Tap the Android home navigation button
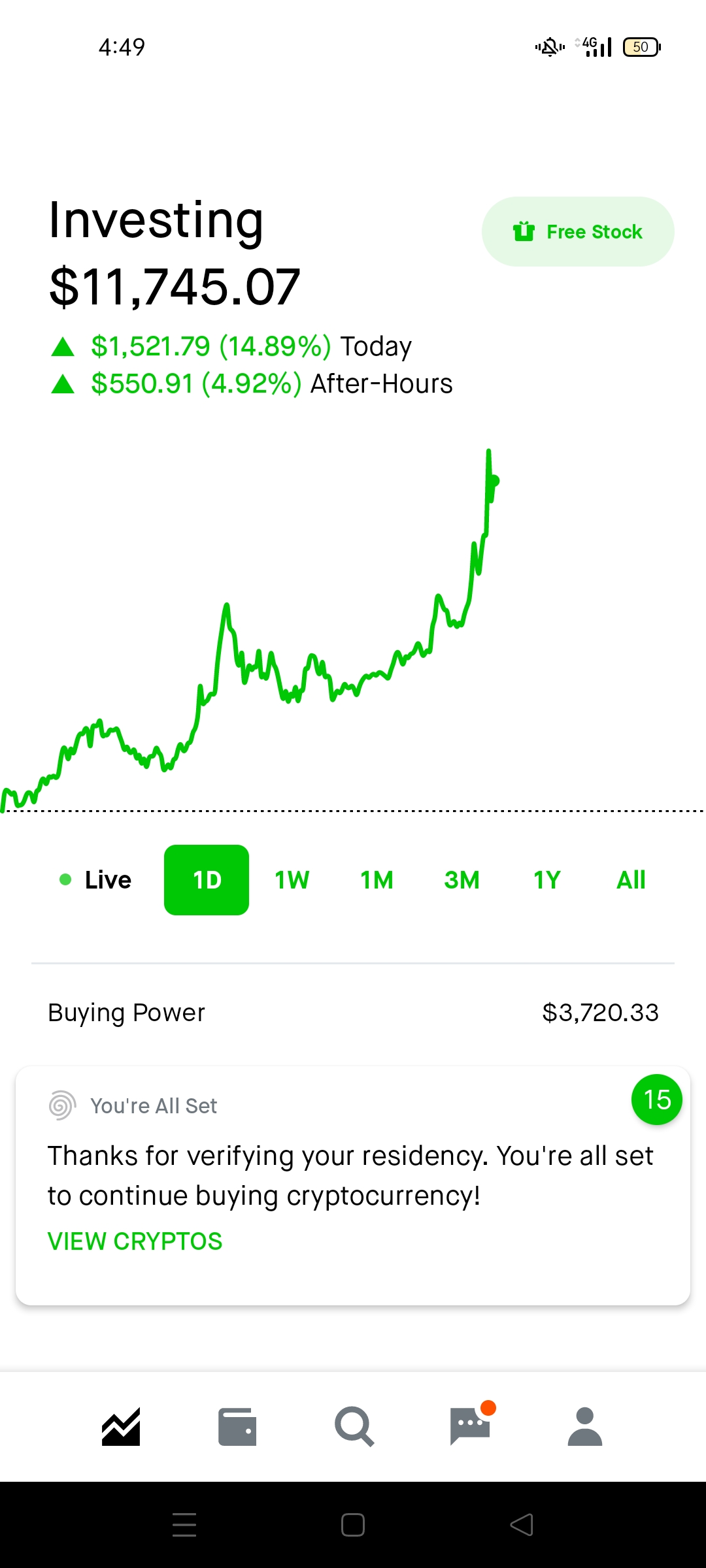 [x=353, y=1525]
